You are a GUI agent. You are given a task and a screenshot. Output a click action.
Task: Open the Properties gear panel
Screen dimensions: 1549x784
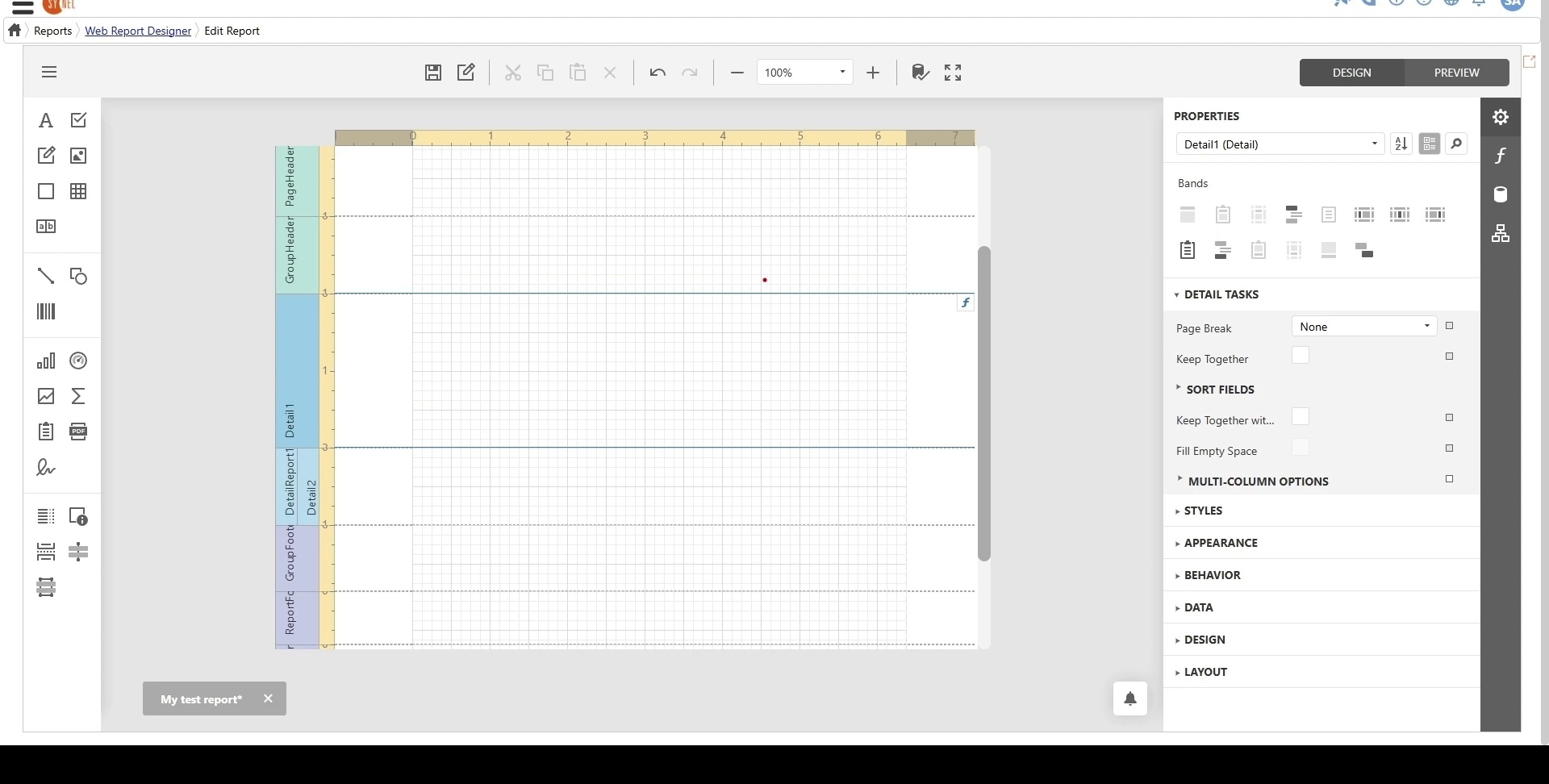pyautogui.click(x=1501, y=117)
